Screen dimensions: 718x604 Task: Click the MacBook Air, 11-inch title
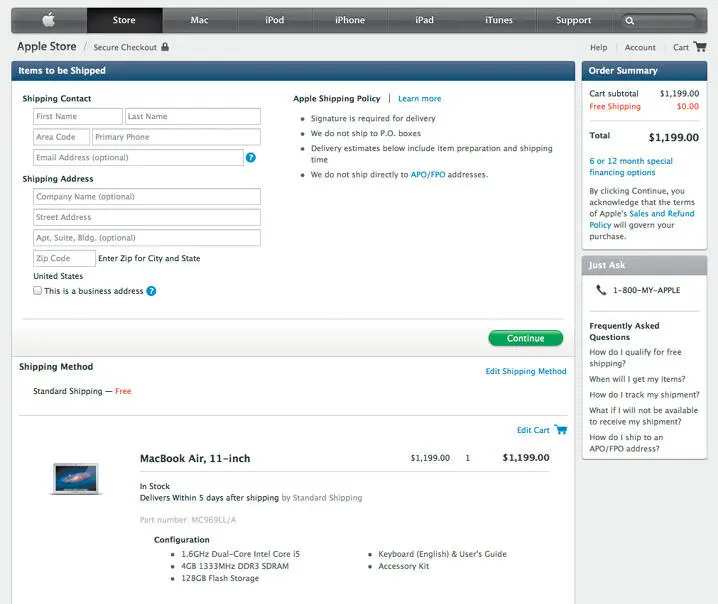(x=195, y=458)
